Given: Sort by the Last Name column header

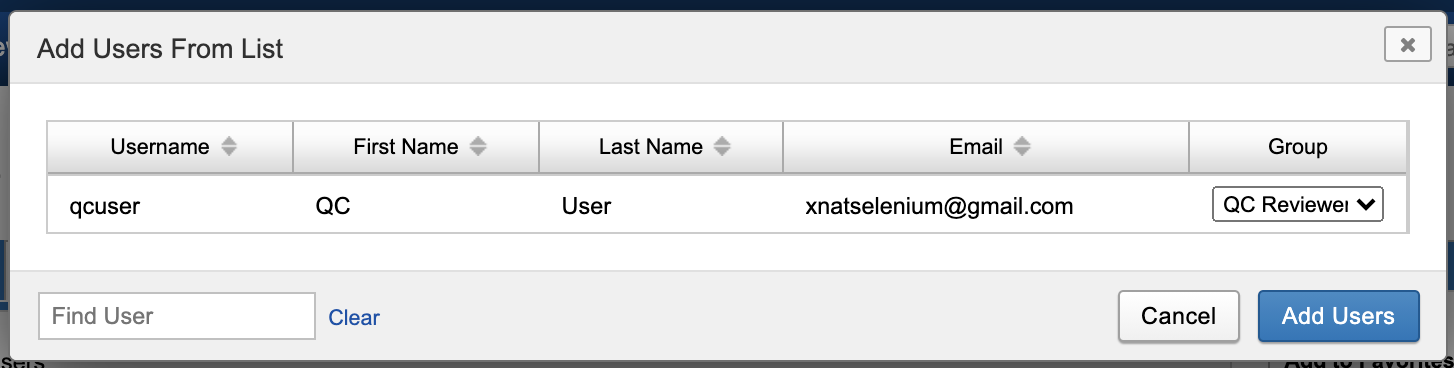Looking at the screenshot, I should coord(661,147).
